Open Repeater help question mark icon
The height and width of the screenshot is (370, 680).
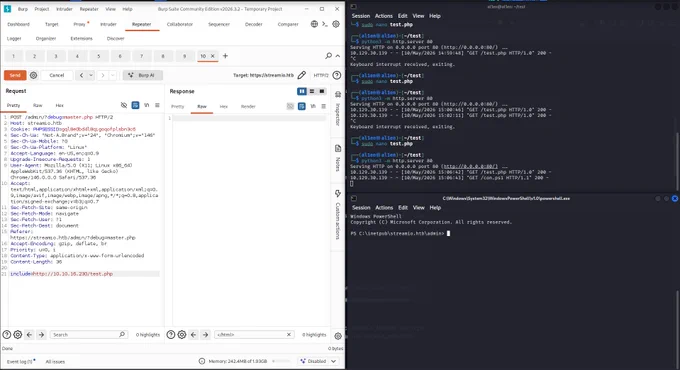(337, 75)
